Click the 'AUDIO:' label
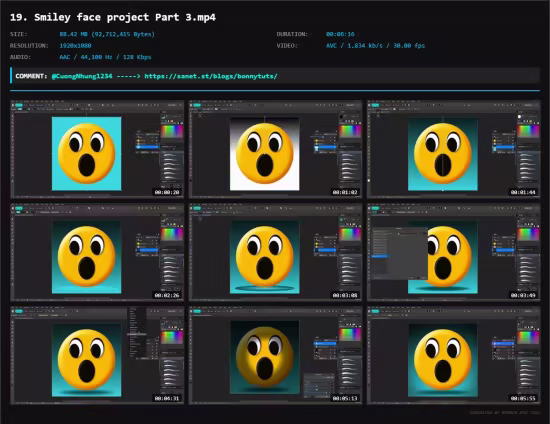Screen dimensions: 550x424 click(x=20, y=57)
